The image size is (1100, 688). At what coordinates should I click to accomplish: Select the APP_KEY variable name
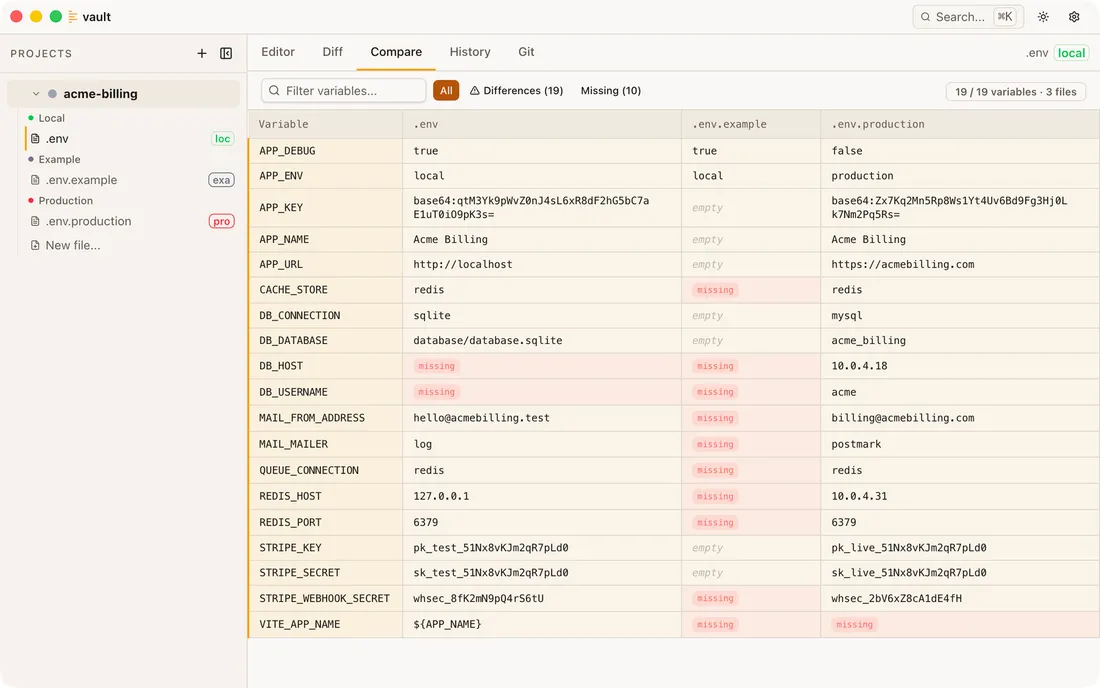click(281, 208)
